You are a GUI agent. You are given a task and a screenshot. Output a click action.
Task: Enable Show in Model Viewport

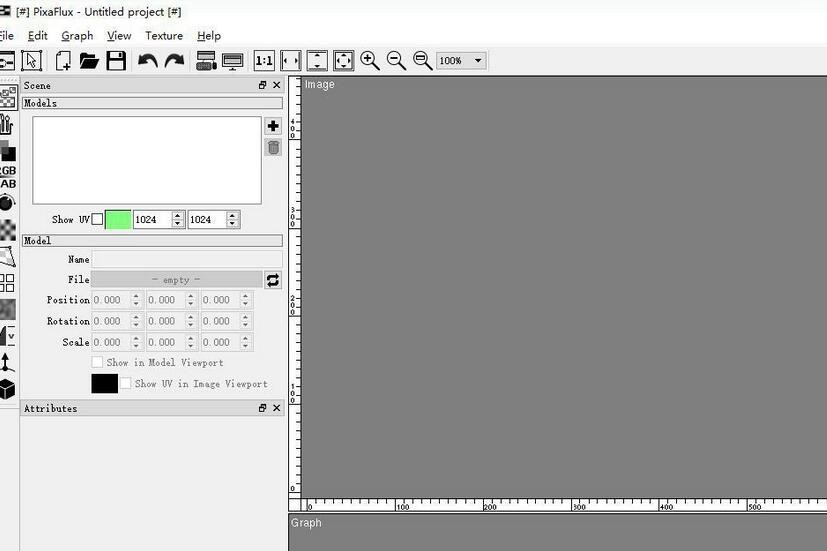coord(97,362)
